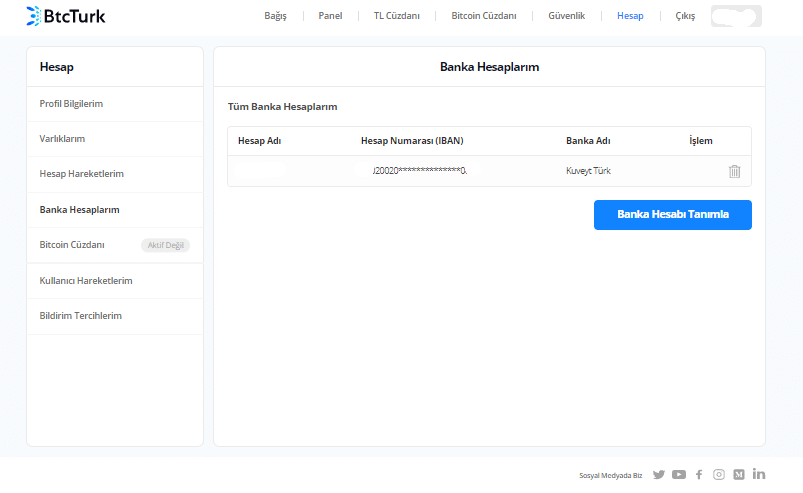This screenshot has height=493, width=803.
Task: Select Varlıklarım in the sidebar
Action: (62, 139)
